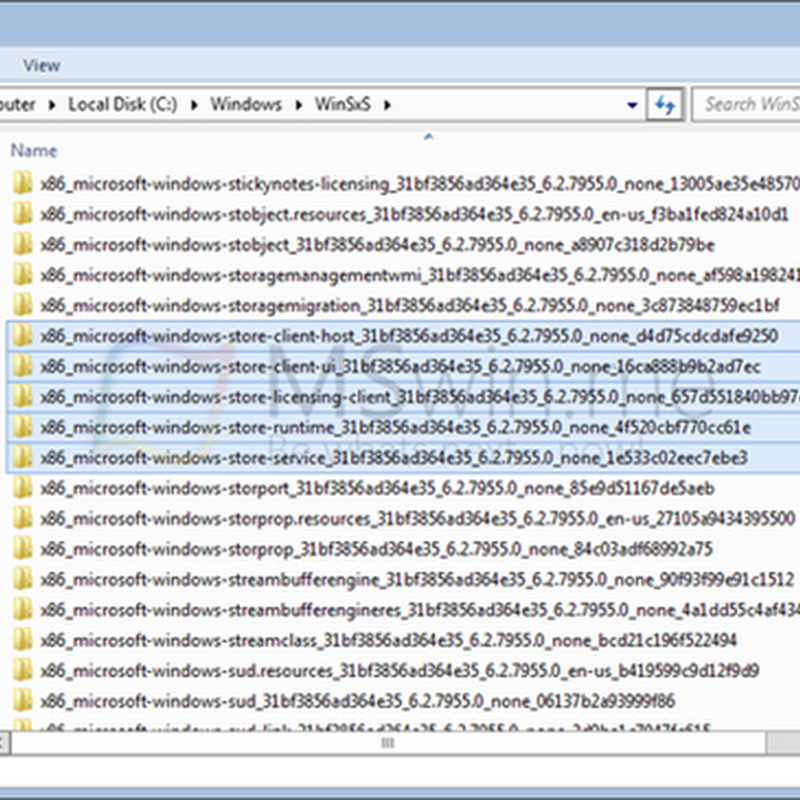This screenshot has height=800, width=800.
Task: Click the storagemigration folder icon
Action: point(22,305)
